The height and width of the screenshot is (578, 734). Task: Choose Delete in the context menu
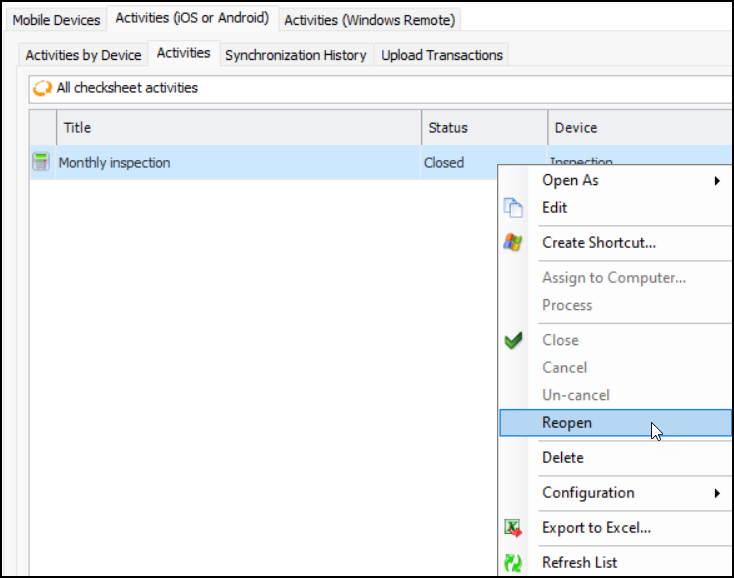point(563,458)
